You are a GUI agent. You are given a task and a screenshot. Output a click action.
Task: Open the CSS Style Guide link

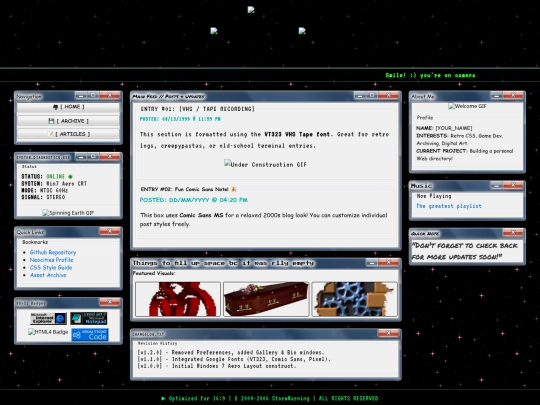click(51, 268)
